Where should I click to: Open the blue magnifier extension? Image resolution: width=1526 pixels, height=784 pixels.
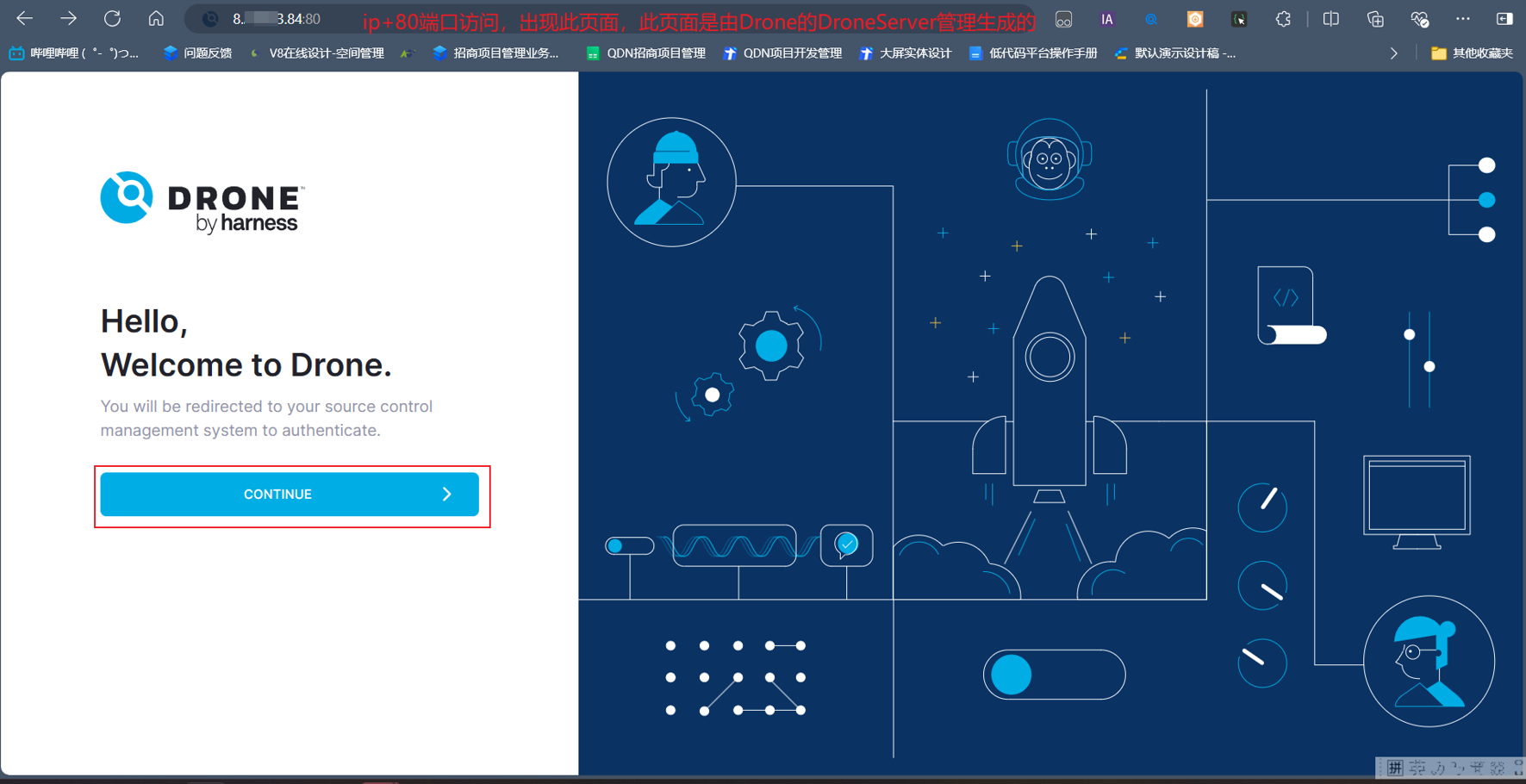[1151, 19]
